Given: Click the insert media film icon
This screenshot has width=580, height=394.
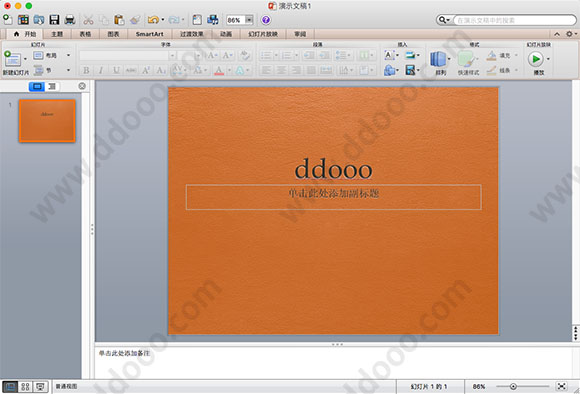Looking at the screenshot, I should click(x=410, y=70).
